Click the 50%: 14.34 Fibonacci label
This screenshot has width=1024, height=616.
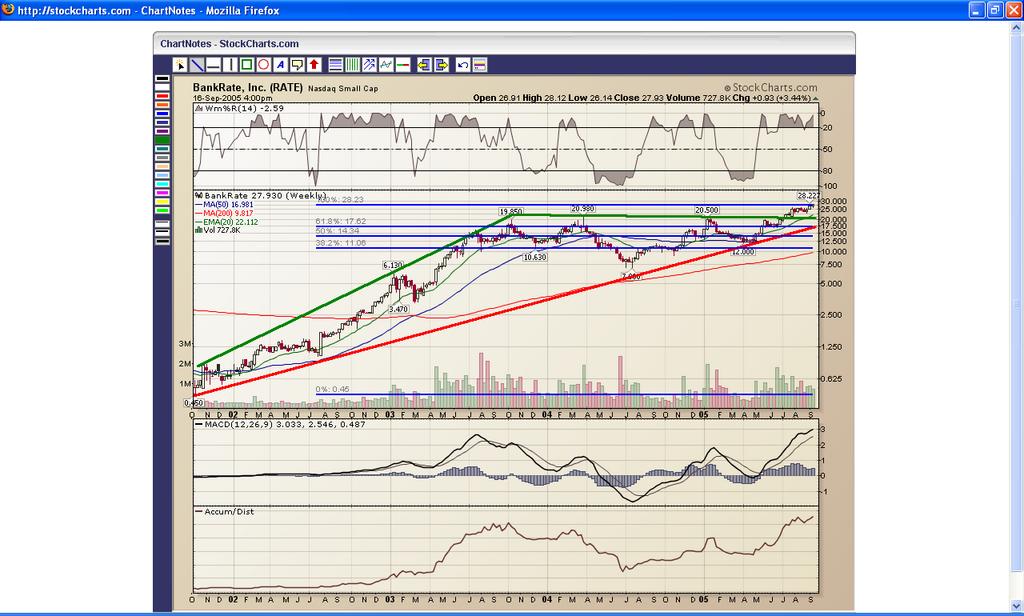(x=338, y=231)
